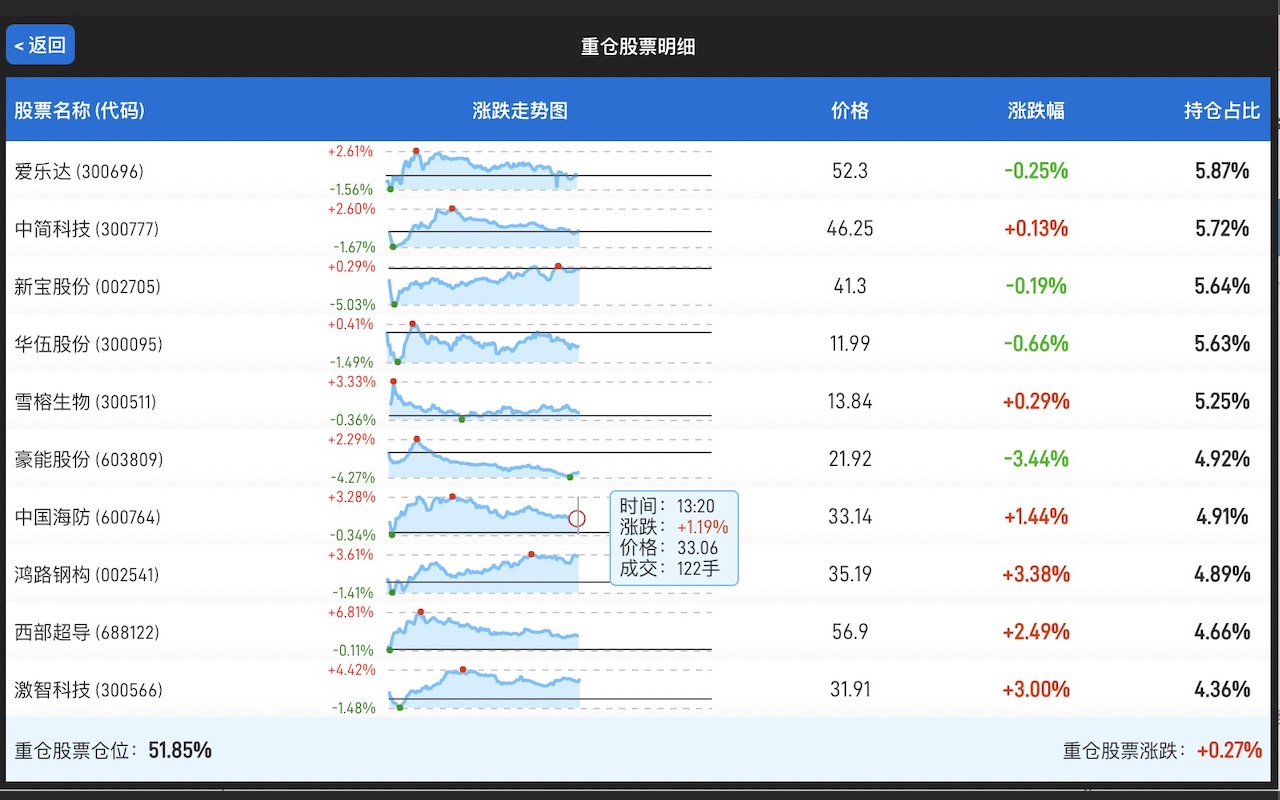Click the green marker on 雪榕生物 chart
This screenshot has width=1280, height=800.
(x=461, y=420)
